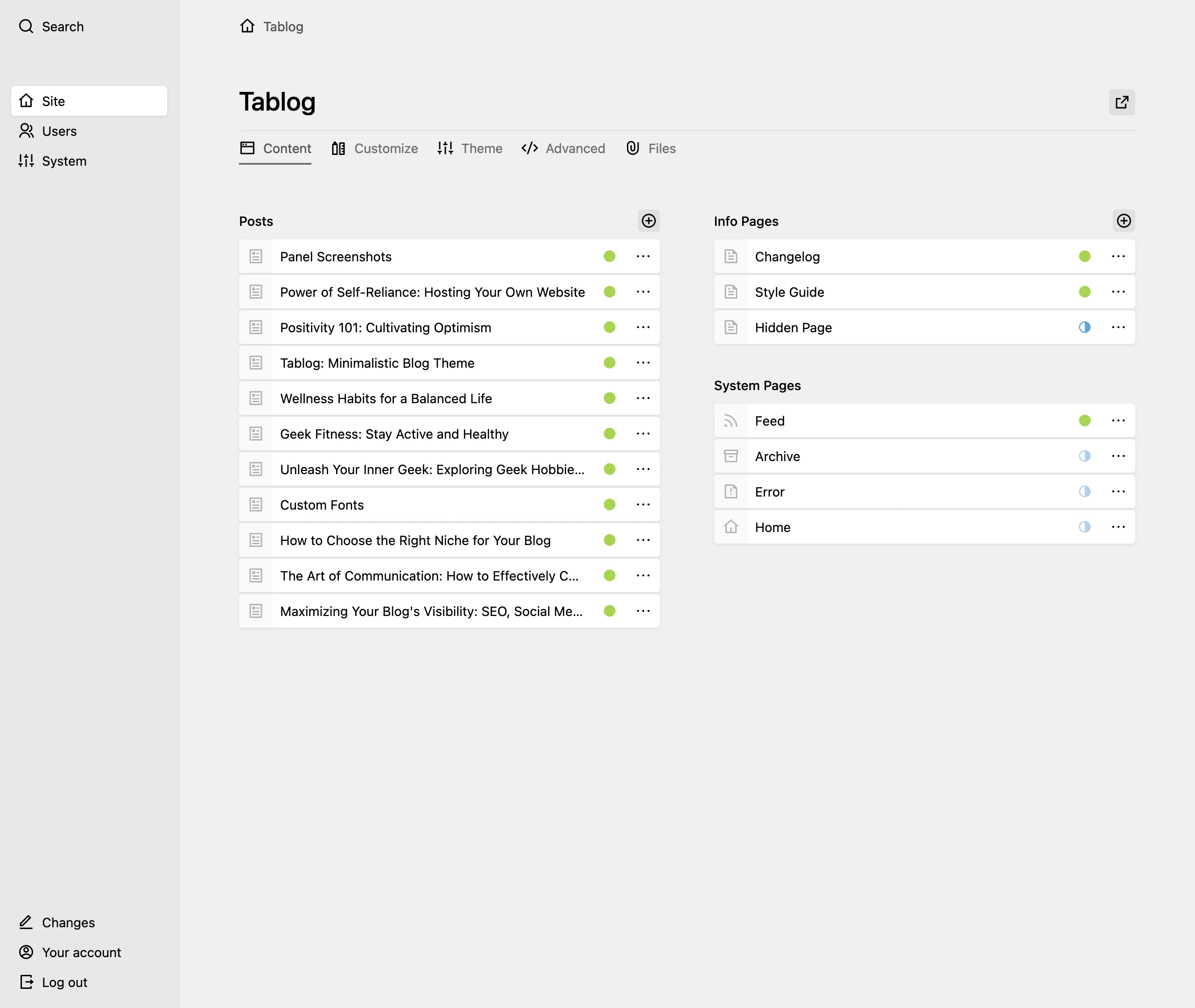The image size is (1195, 1008).
Task: Open the Files tab
Action: [651, 148]
